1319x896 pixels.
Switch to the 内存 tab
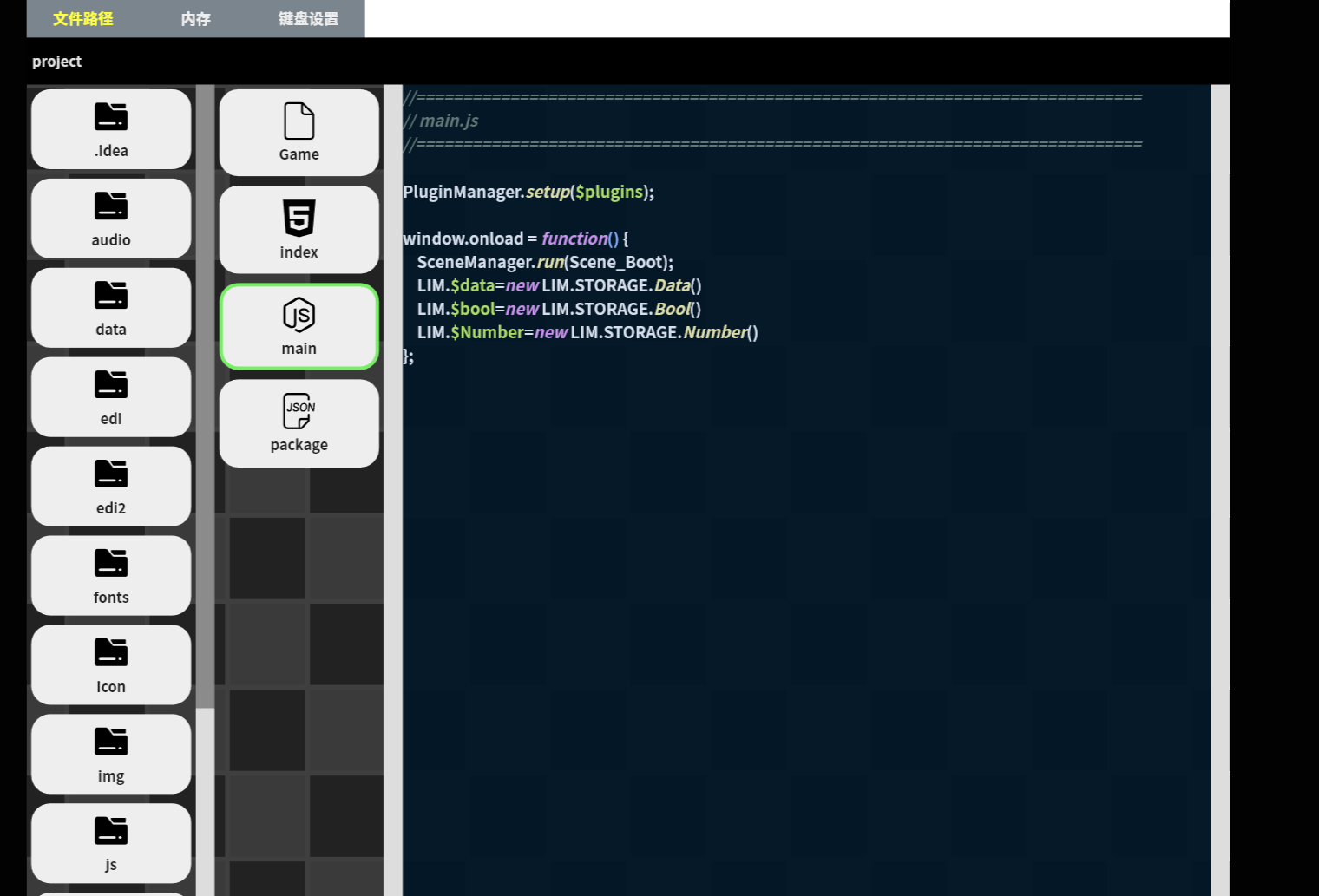click(x=196, y=19)
